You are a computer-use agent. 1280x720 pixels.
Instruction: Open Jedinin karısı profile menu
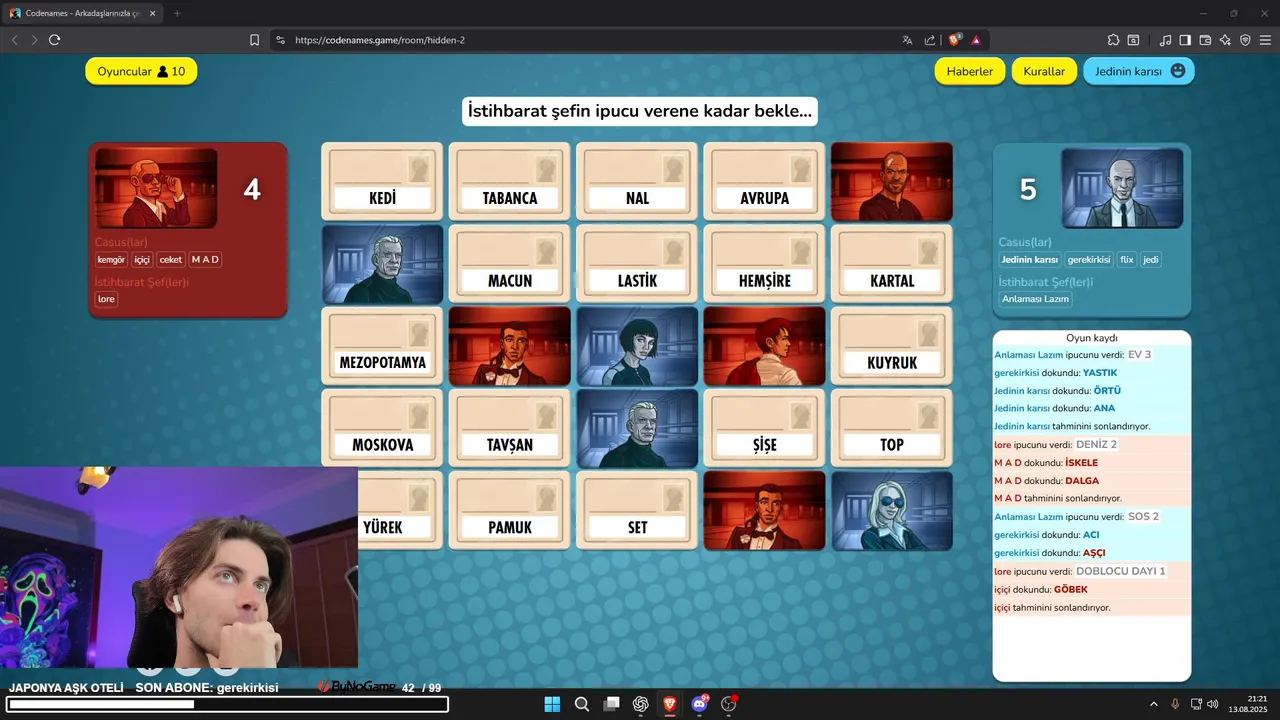1139,71
